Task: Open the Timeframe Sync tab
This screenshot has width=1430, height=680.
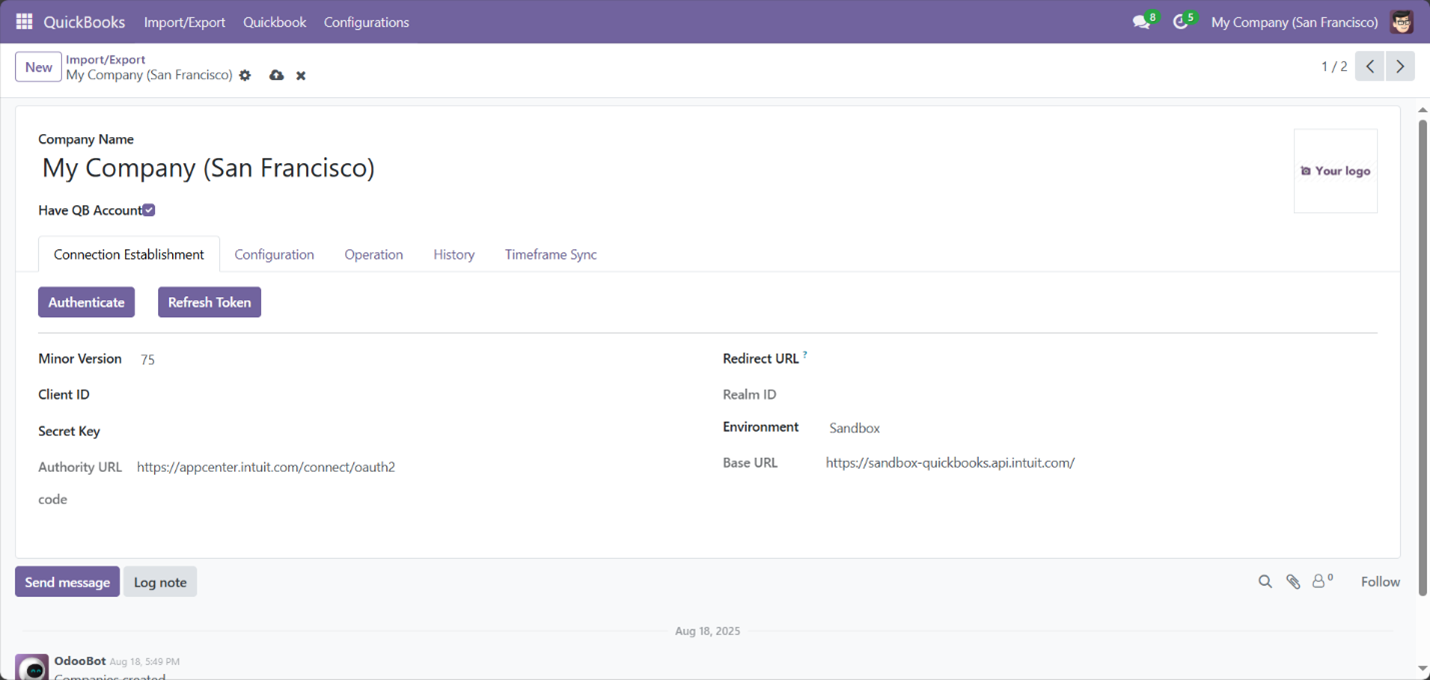Action: (x=550, y=254)
